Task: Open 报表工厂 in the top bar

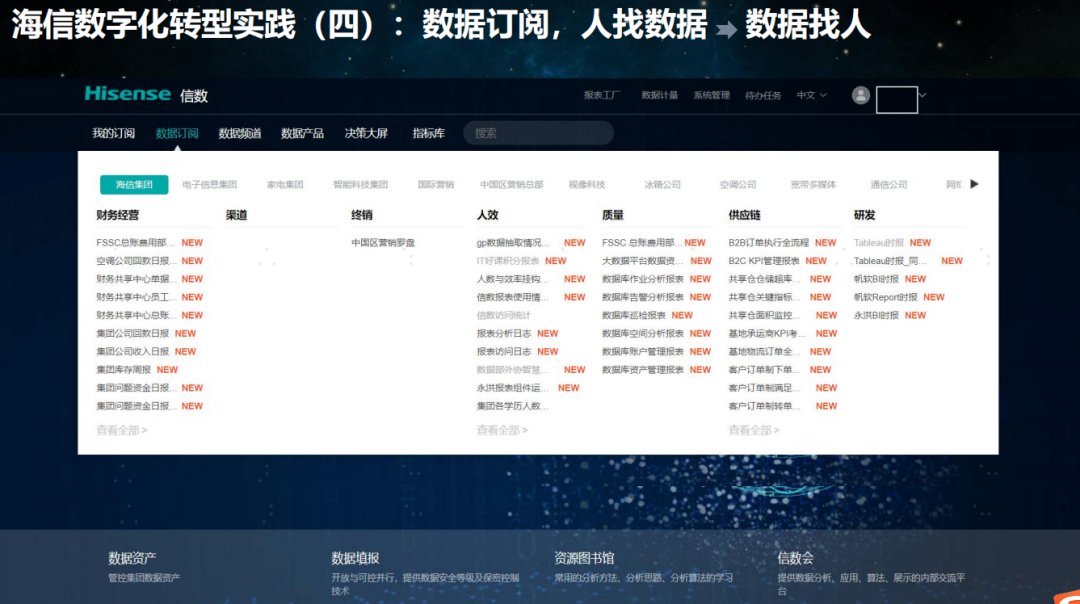Action: 602,95
